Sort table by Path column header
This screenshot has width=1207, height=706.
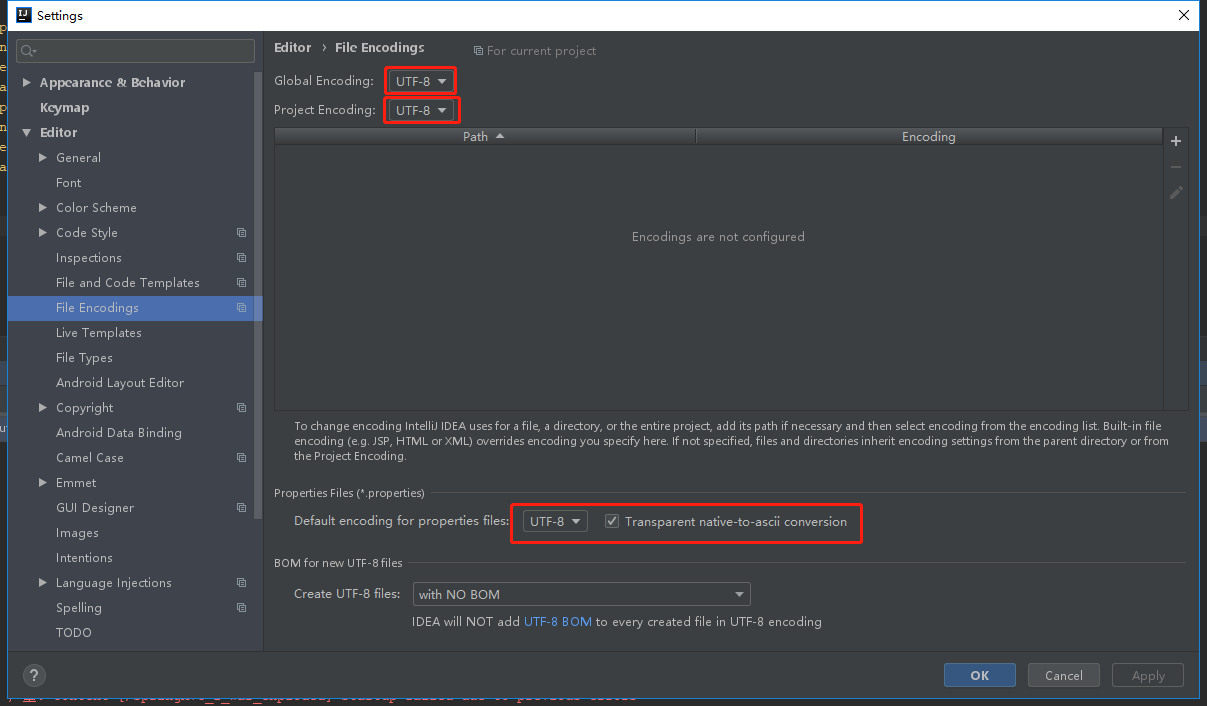coord(485,136)
